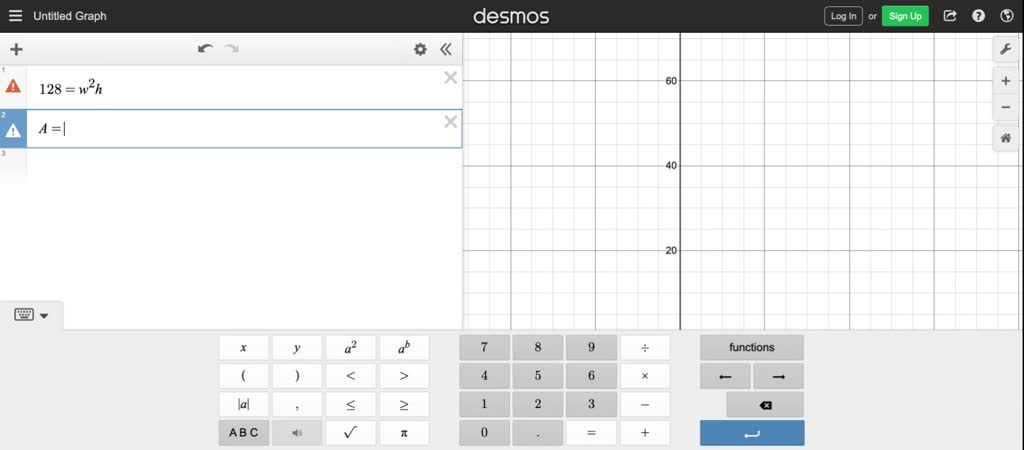Open the expression list settings gear

click(x=420, y=49)
